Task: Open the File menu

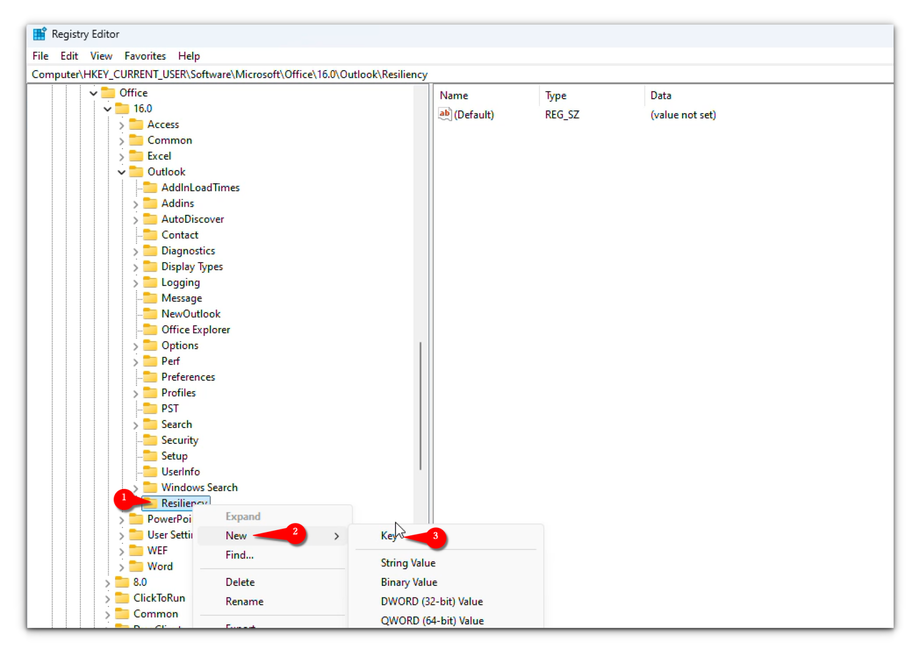Action: (40, 56)
